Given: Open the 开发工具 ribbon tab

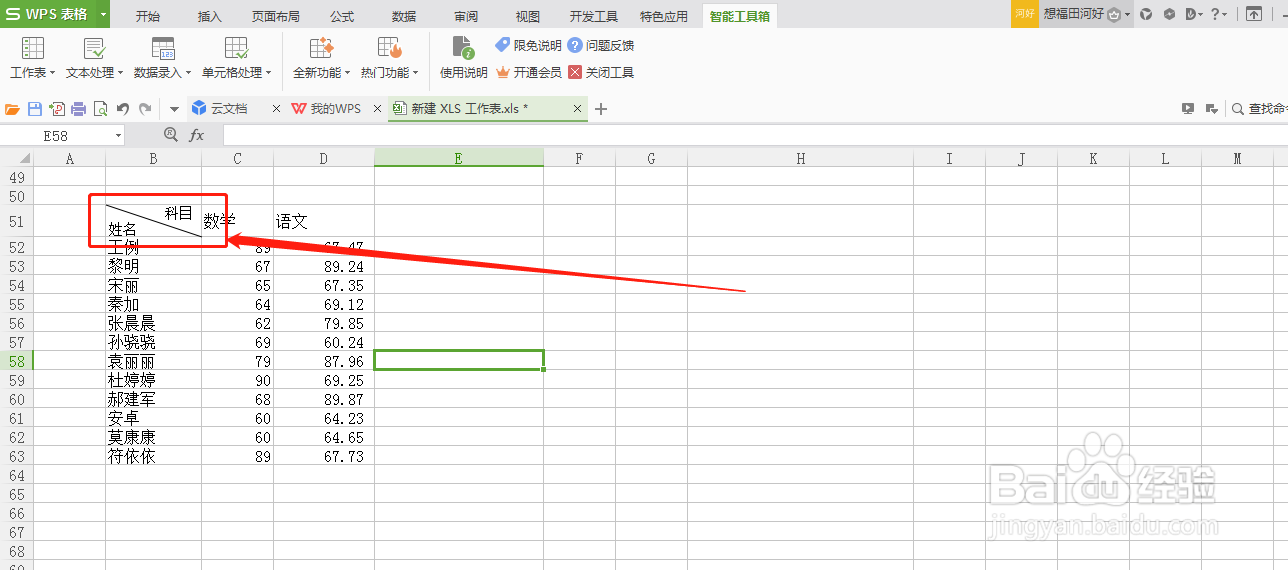Looking at the screenshot, I should click(x=594, y=16).
